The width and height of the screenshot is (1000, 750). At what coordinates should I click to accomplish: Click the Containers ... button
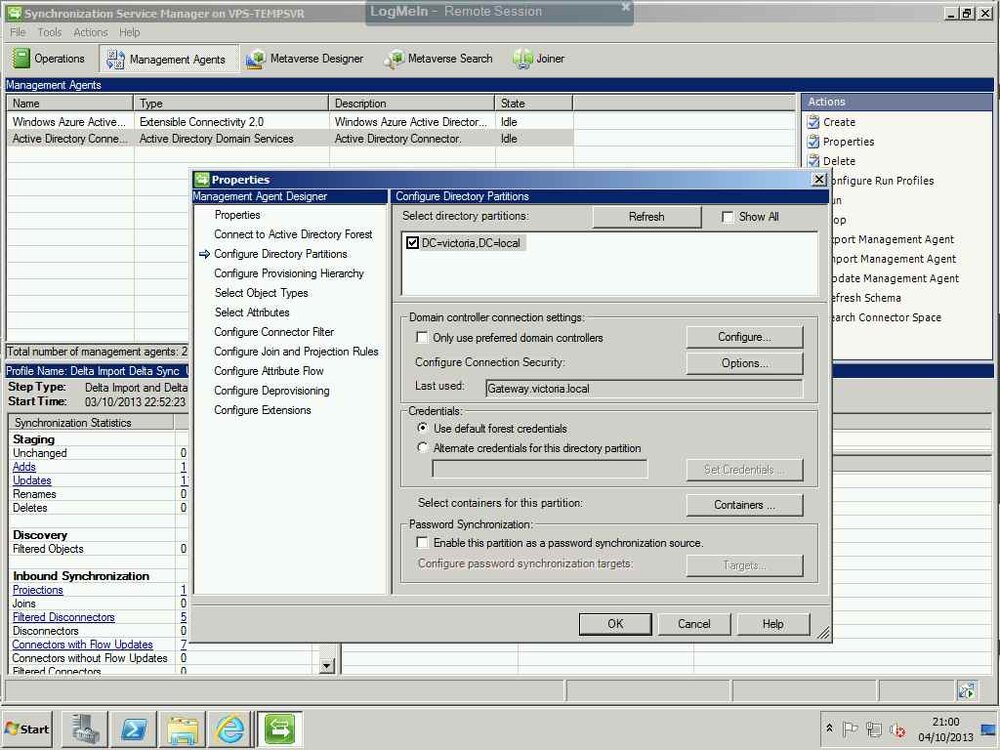coord(744,504)
